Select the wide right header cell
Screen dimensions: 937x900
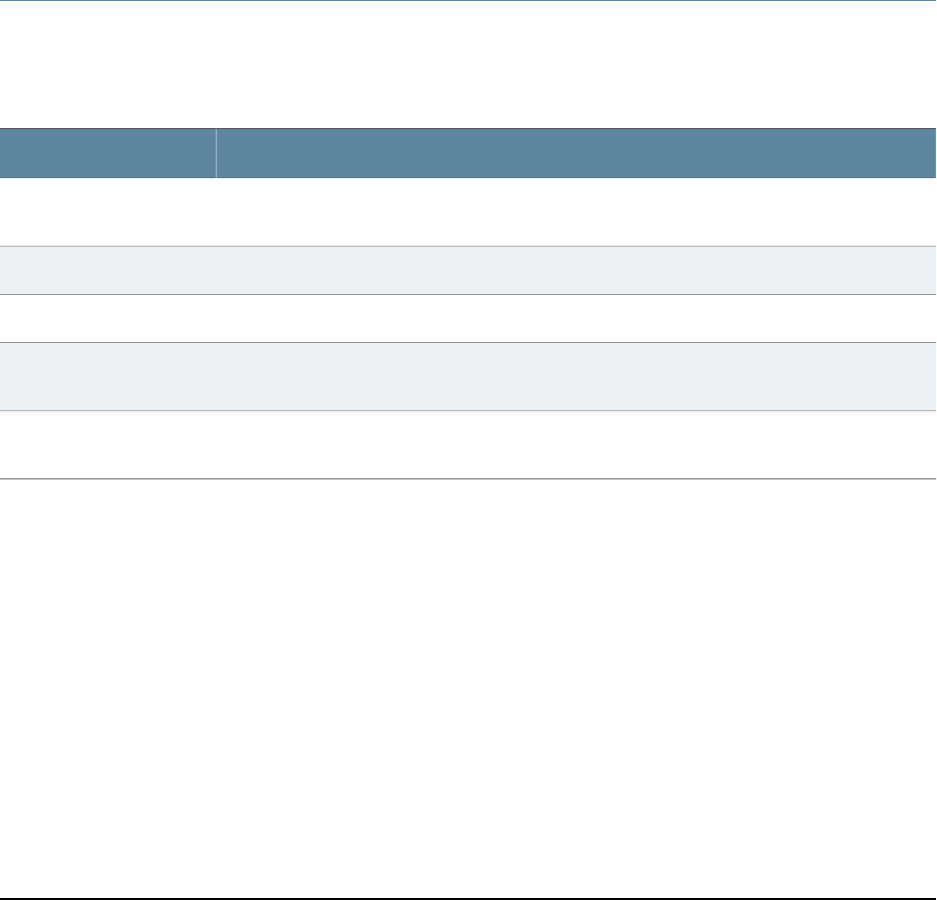576,153
